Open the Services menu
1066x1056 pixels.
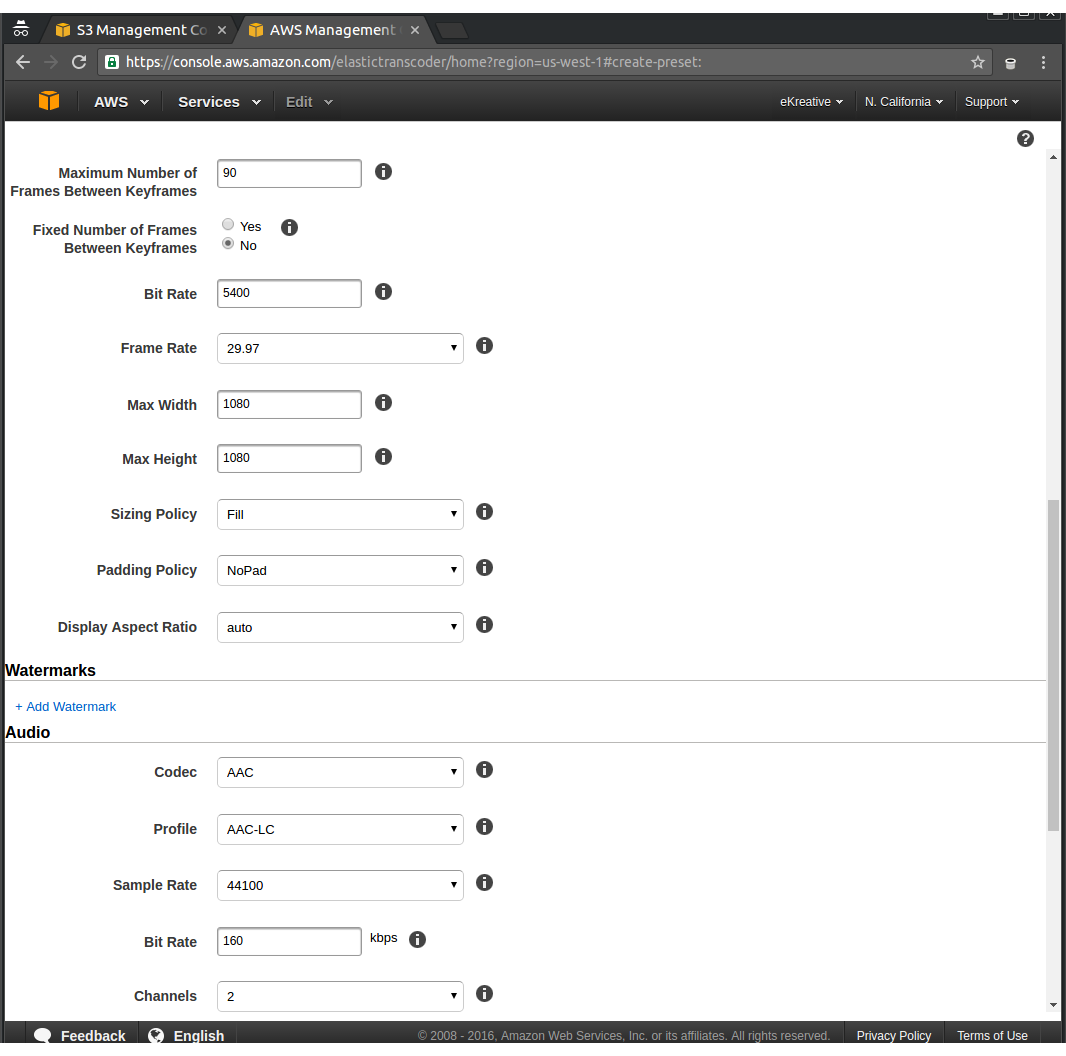[218, 102]
